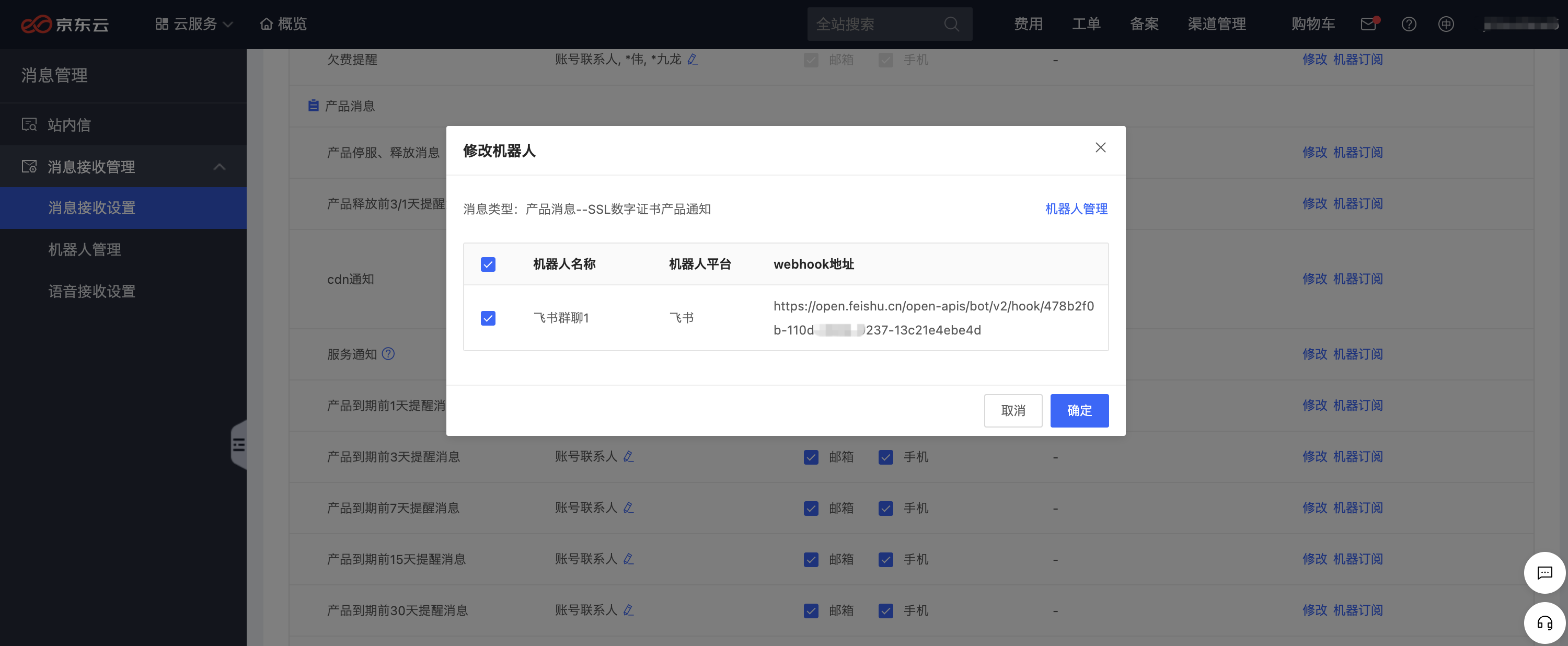Edit recipients for 产品到期前15天提醒消息
Image resolution: width=1568 pixels, height=646 pixels.
coord(629,558)
